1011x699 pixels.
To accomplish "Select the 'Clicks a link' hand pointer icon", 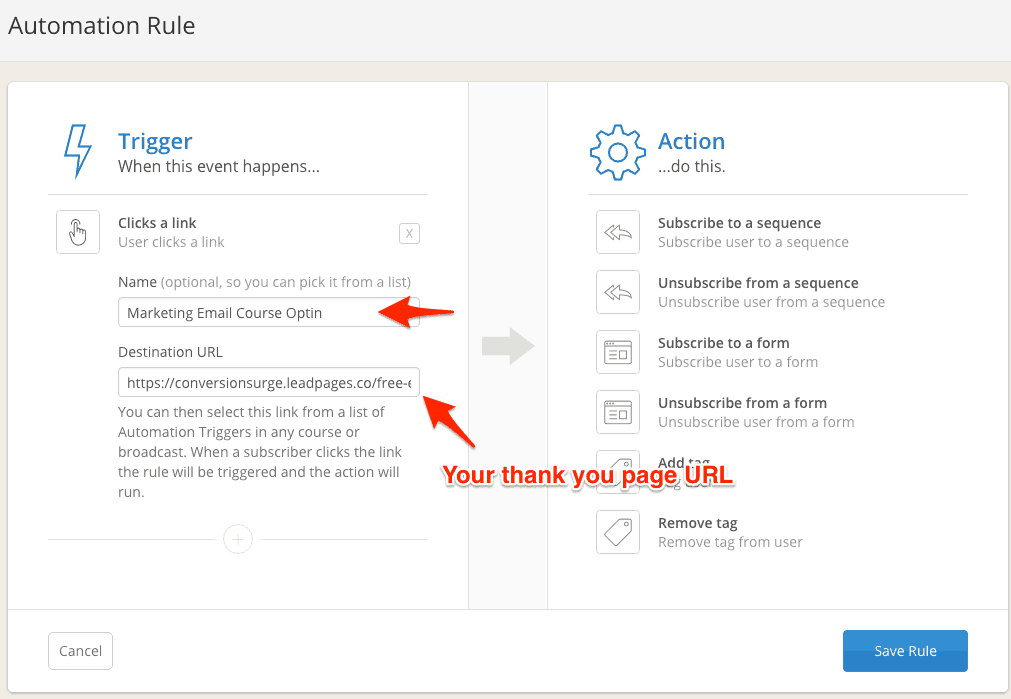I will 77,231.
